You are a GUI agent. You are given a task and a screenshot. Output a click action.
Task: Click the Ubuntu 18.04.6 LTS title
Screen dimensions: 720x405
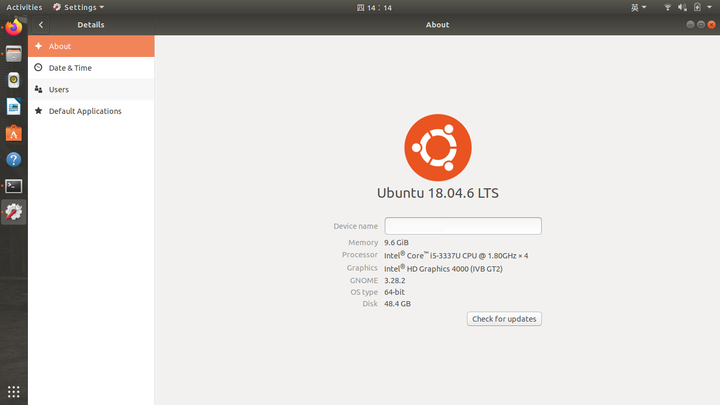(438, 193)
